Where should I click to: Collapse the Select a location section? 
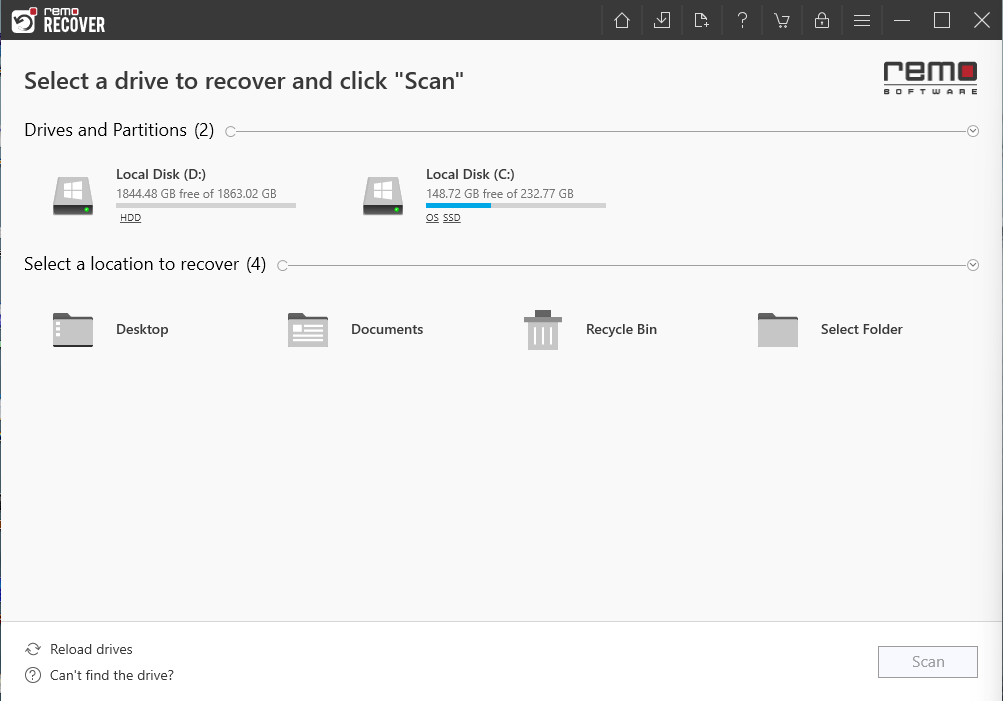(973, 265)
